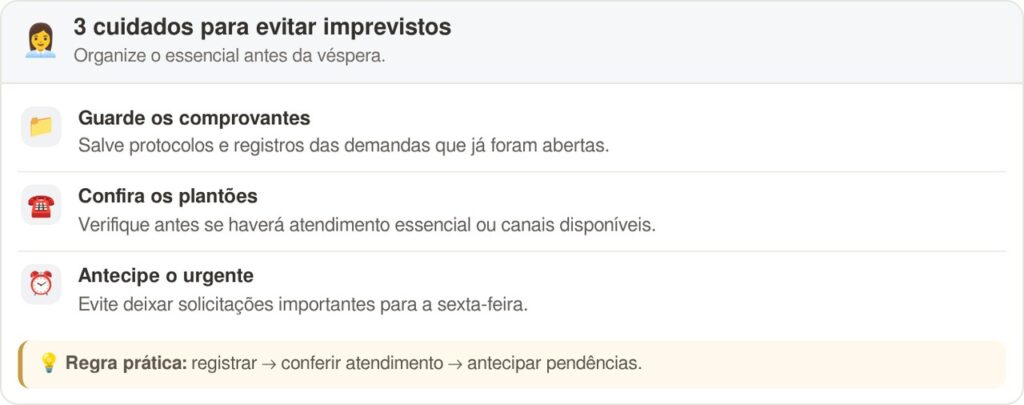This screenshot has height=405, width=1024.
Task: Click the red alarm clock icon
Action: click(41, 284)
